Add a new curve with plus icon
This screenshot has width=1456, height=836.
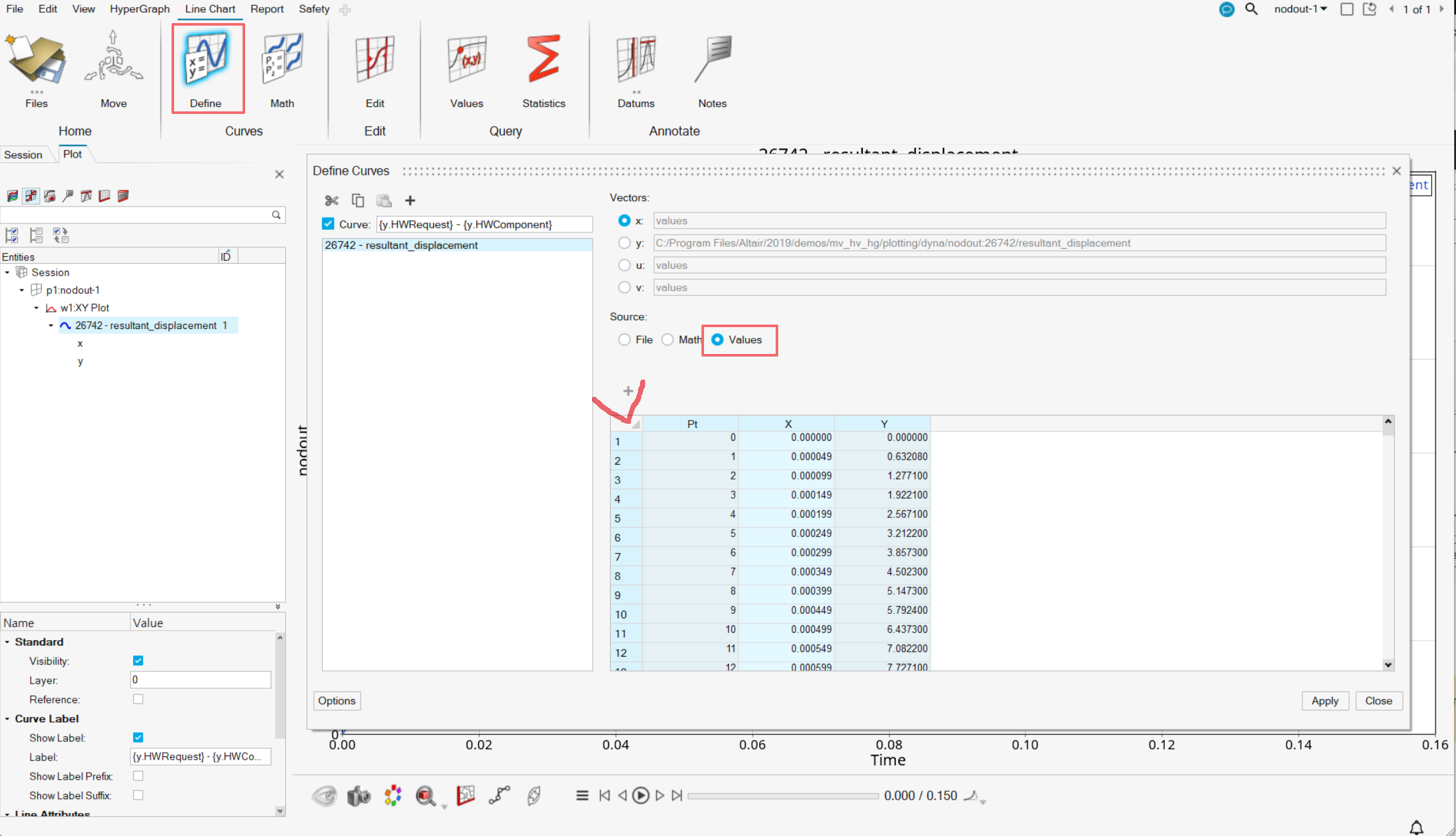pyautogui.click(x=410, y=201)
